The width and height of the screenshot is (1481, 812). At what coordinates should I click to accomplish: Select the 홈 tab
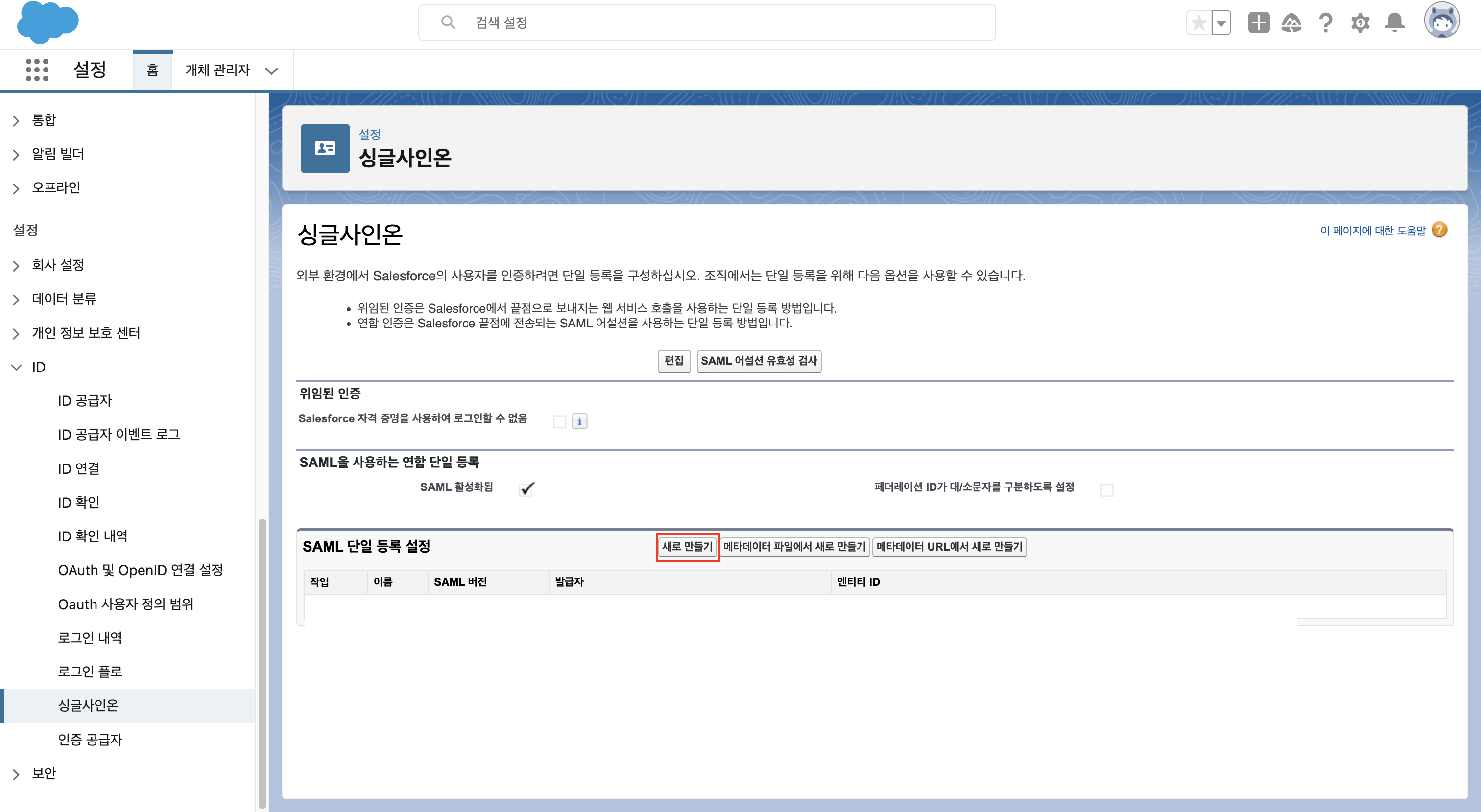(152, 70)
